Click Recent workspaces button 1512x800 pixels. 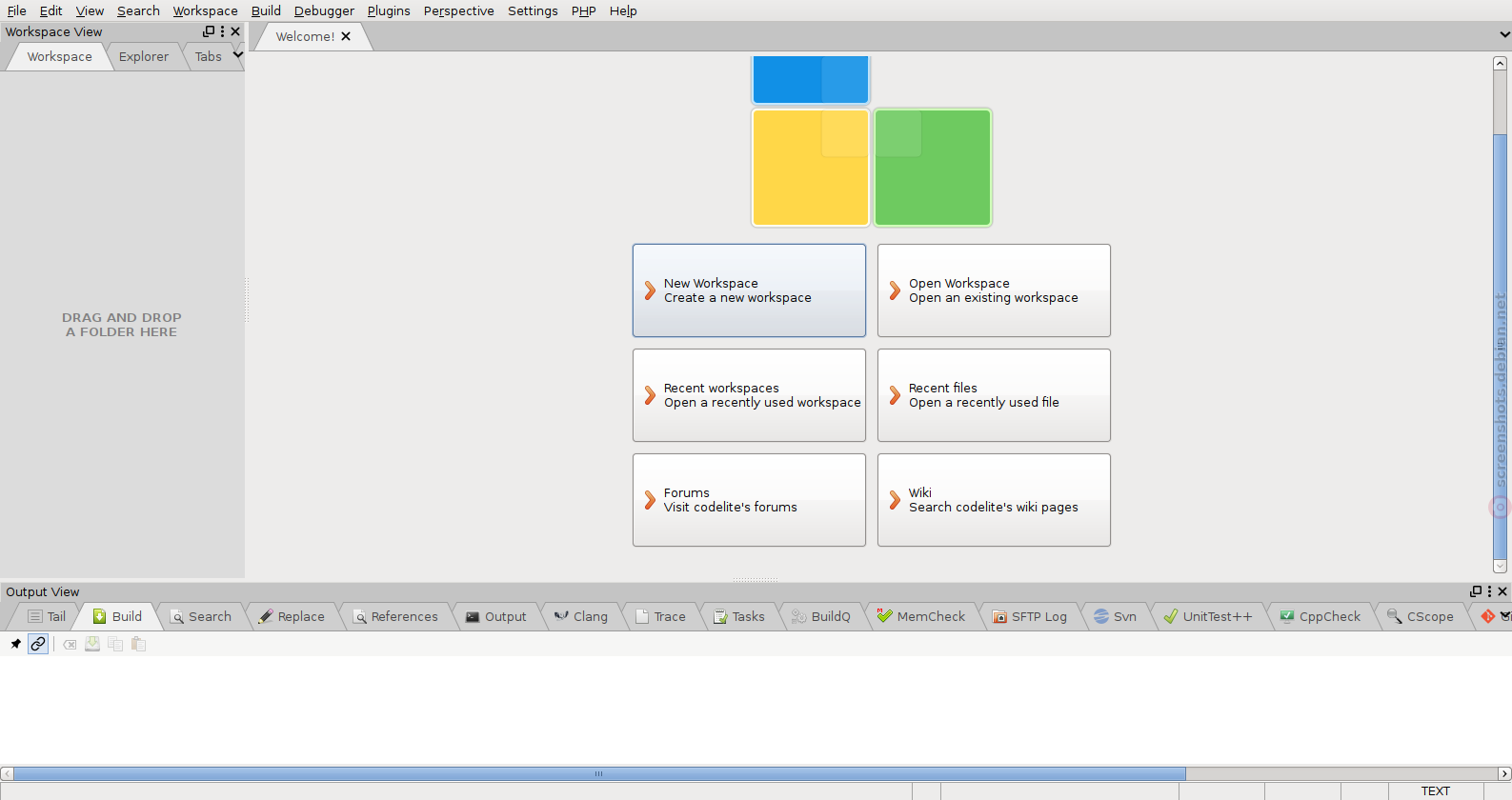click(749, 395)
